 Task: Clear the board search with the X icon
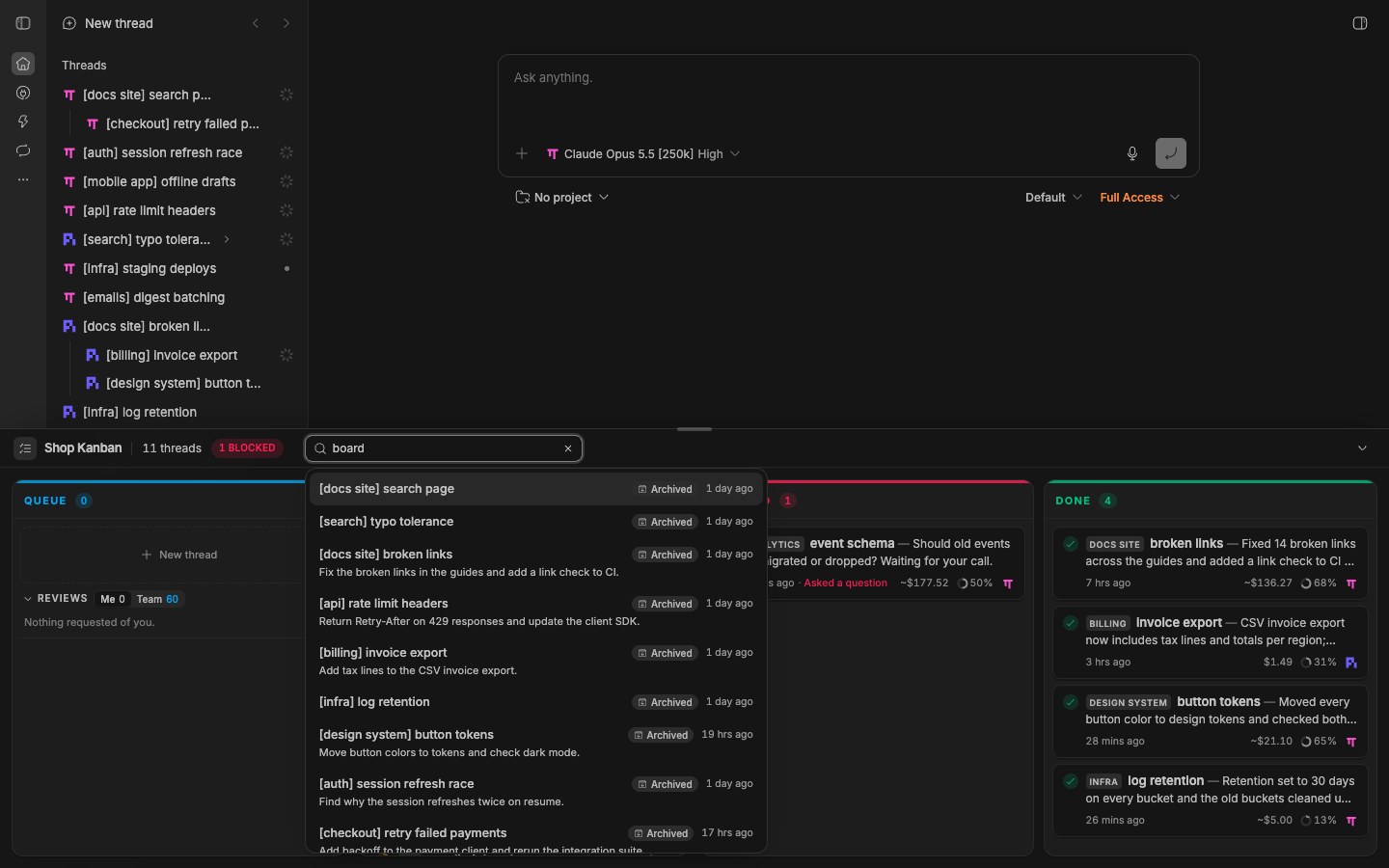click(x=568, y=448)
